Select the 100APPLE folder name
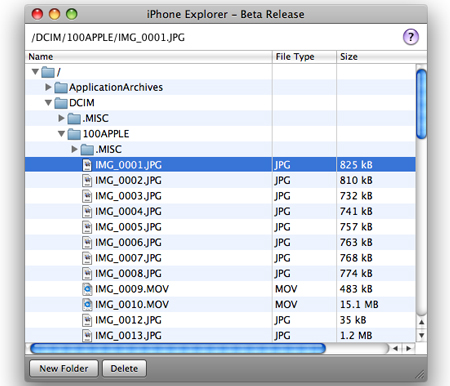Viewport: 450px width, 386px height. pyautogui.click(x=106, y=134)
